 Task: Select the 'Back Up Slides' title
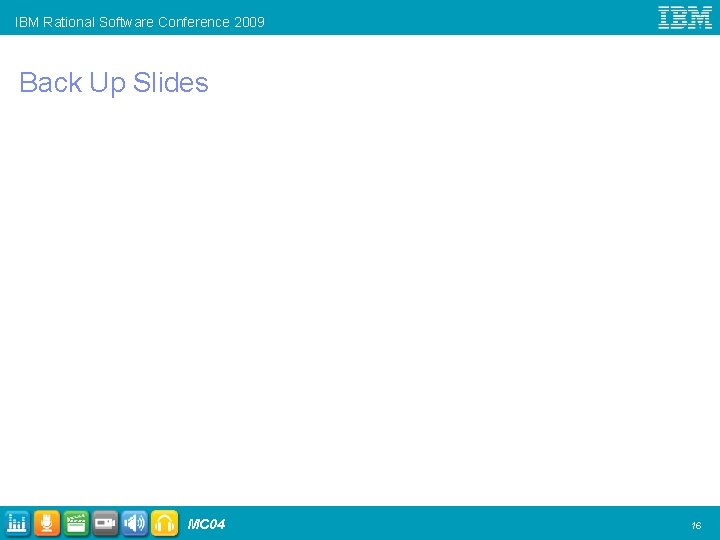(114, 83)
